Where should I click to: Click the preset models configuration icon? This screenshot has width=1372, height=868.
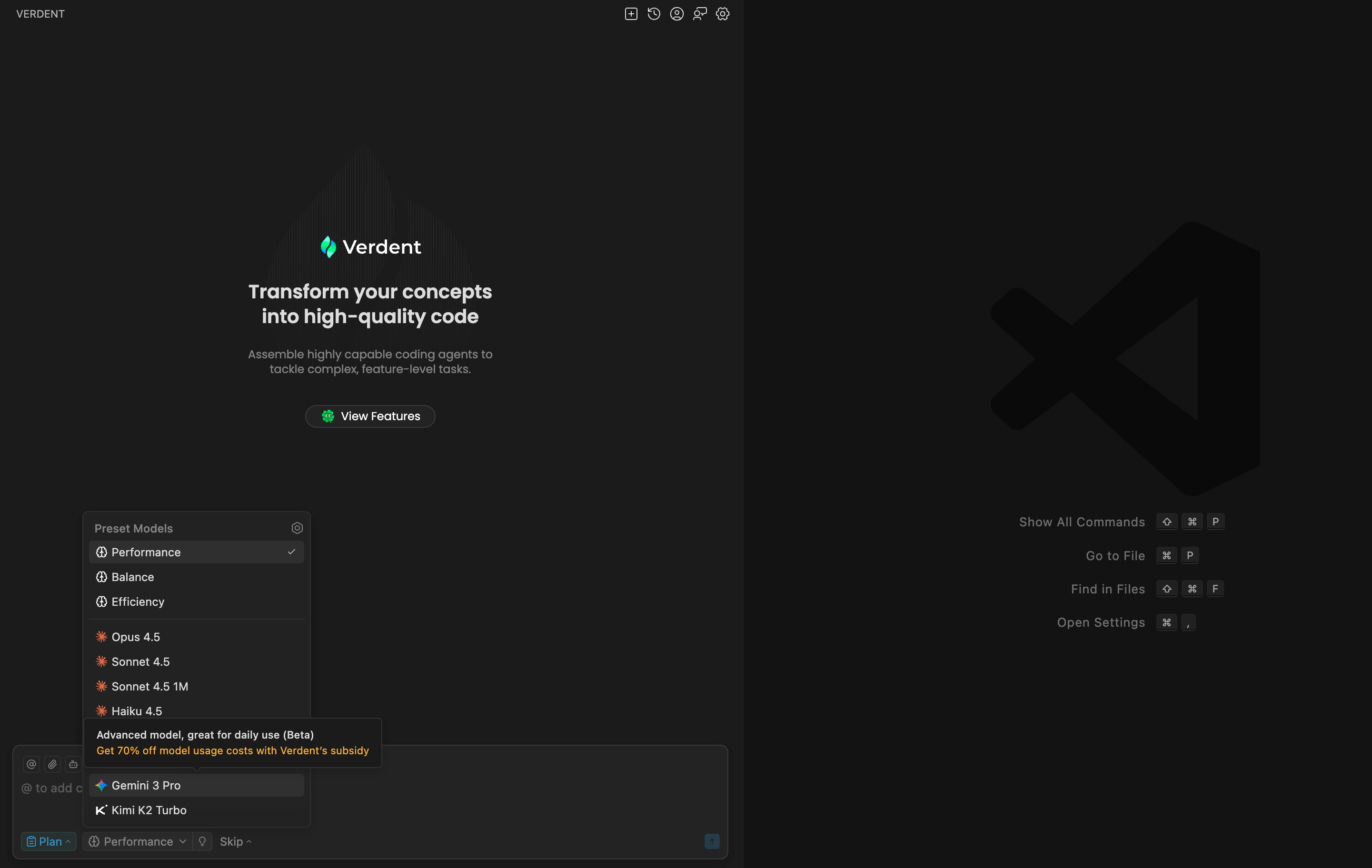click(x=297, y=528)
